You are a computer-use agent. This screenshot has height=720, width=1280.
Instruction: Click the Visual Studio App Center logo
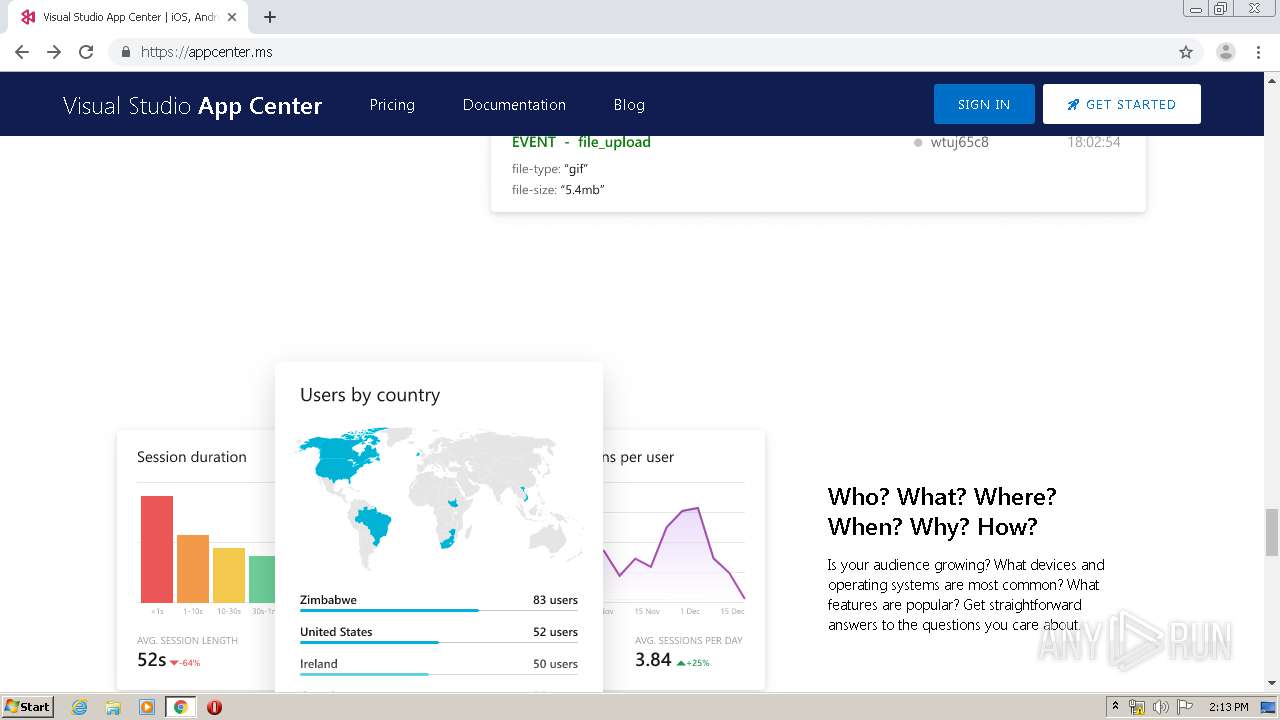(x=192, y=105)
